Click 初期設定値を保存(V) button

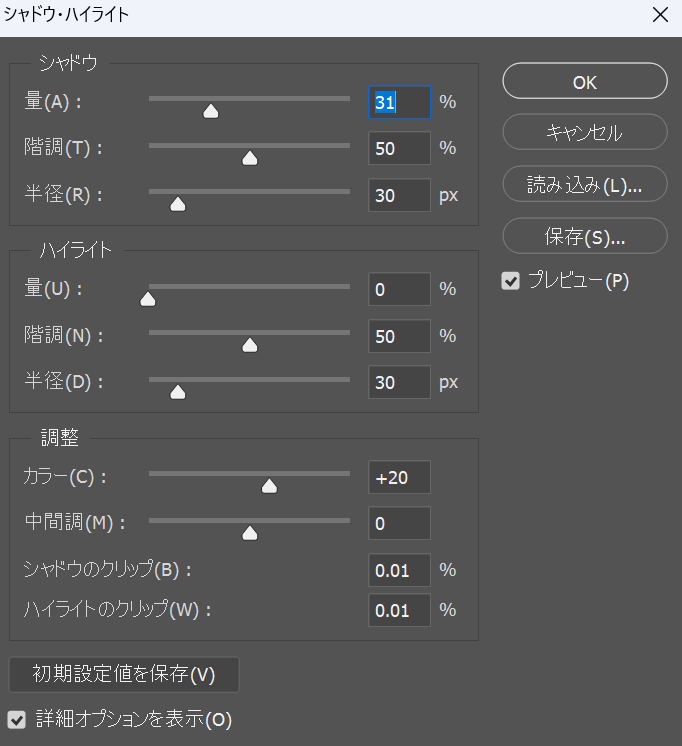124,674
